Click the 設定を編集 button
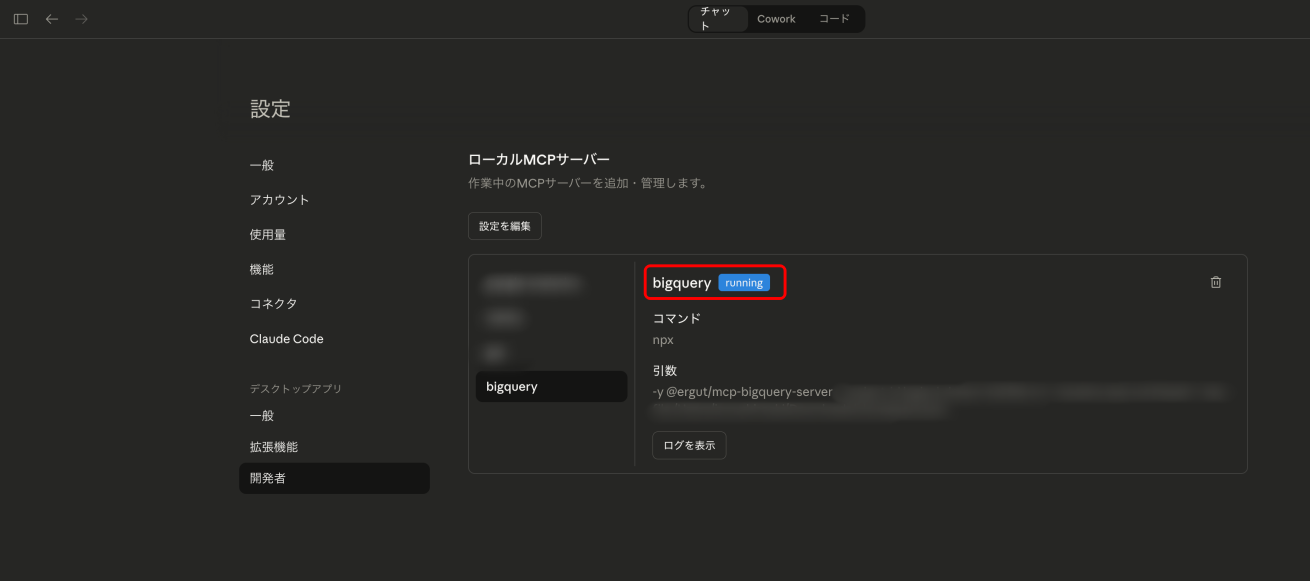This screenshot has width=1310, height=581. point(505,226)
